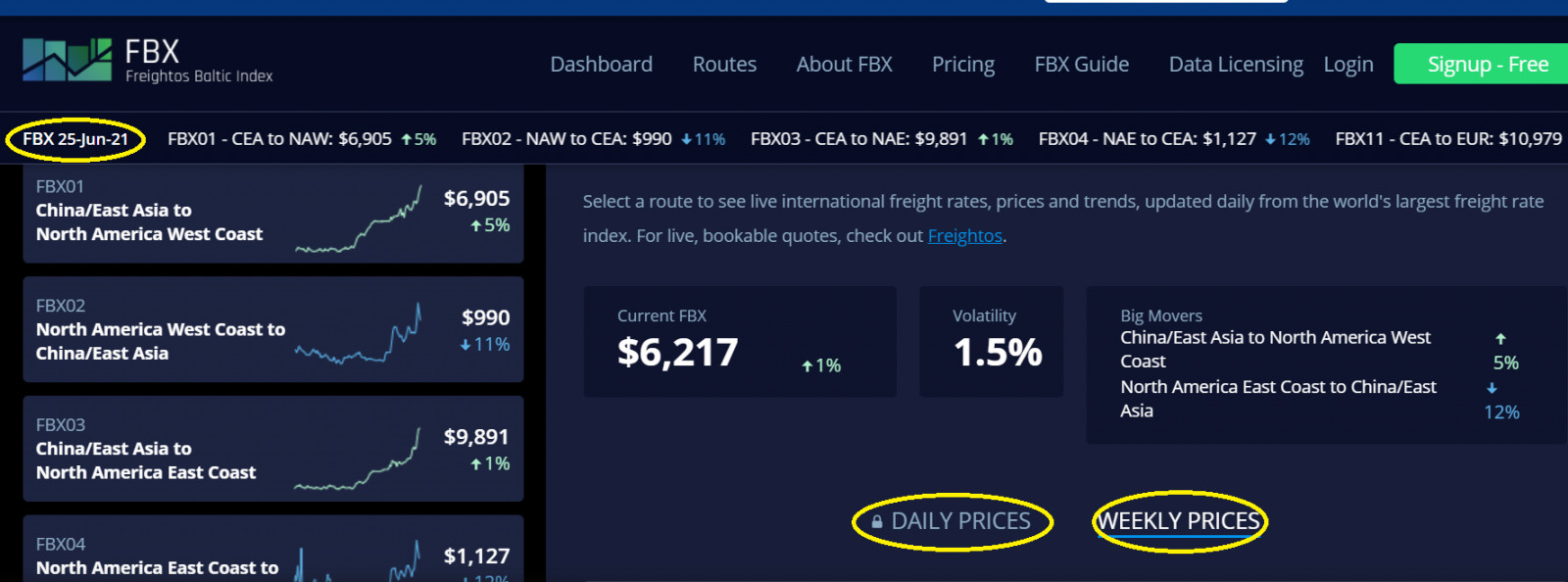Viewport: 1568px width, 582px height.
Task: Open the FBX Guide page
Action: [1081, 65]
